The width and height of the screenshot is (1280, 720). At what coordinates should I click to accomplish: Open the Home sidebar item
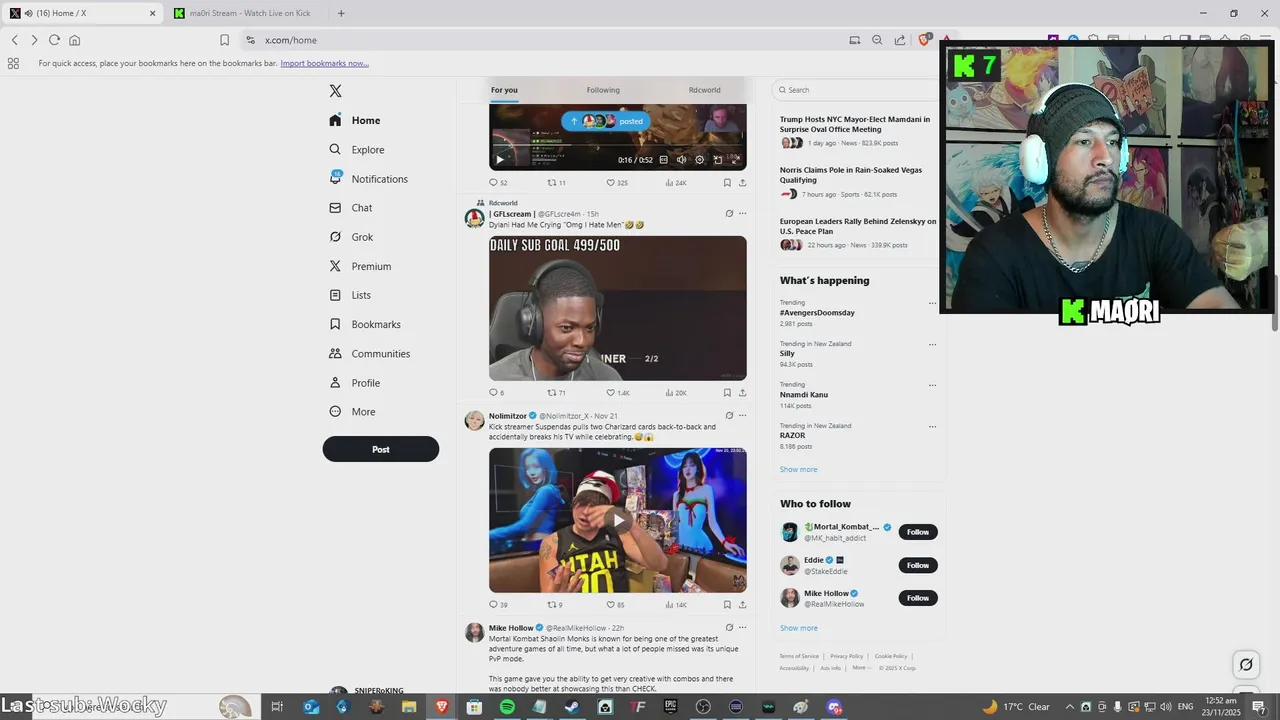click(355, 120)
